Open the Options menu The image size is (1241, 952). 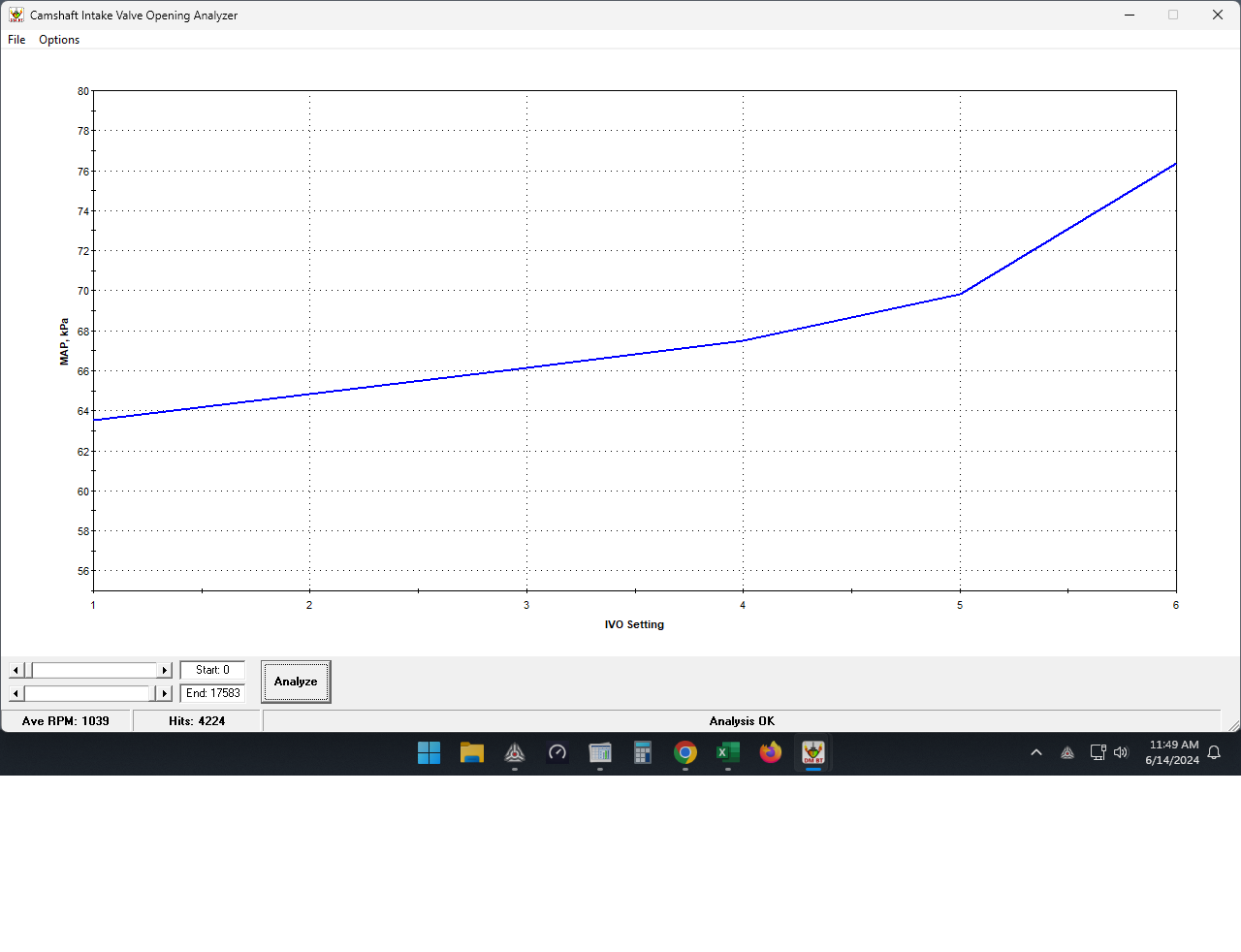[59, 40]
